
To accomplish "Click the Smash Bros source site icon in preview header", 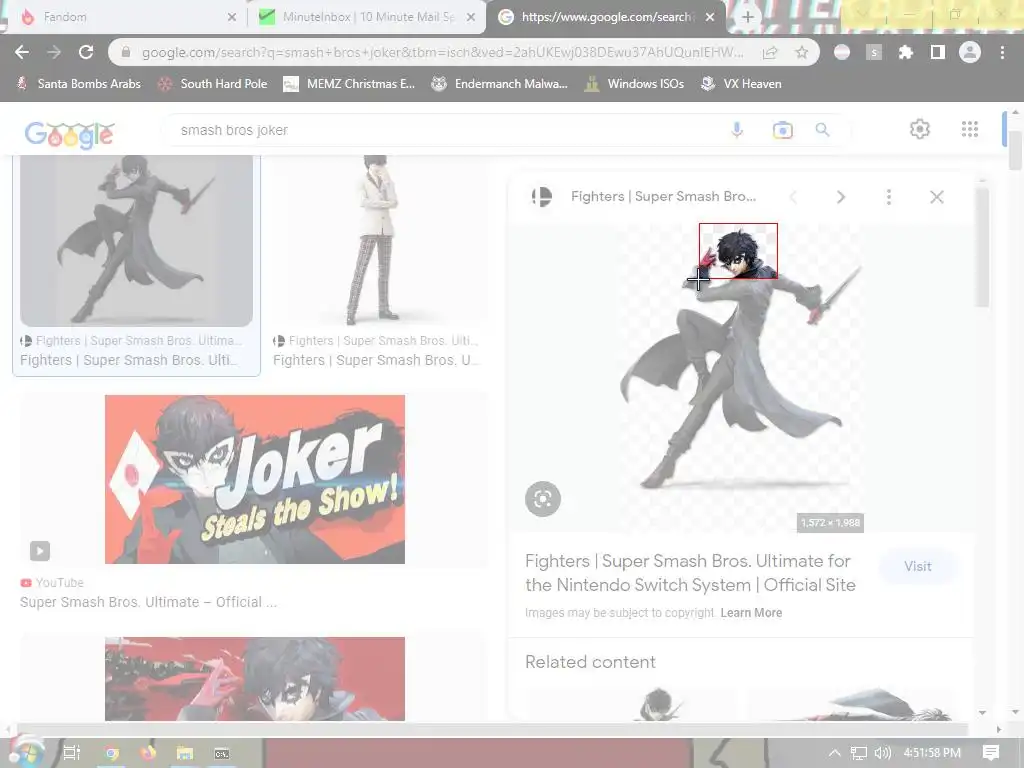I will pyautogui.click(x=541, y=197).
